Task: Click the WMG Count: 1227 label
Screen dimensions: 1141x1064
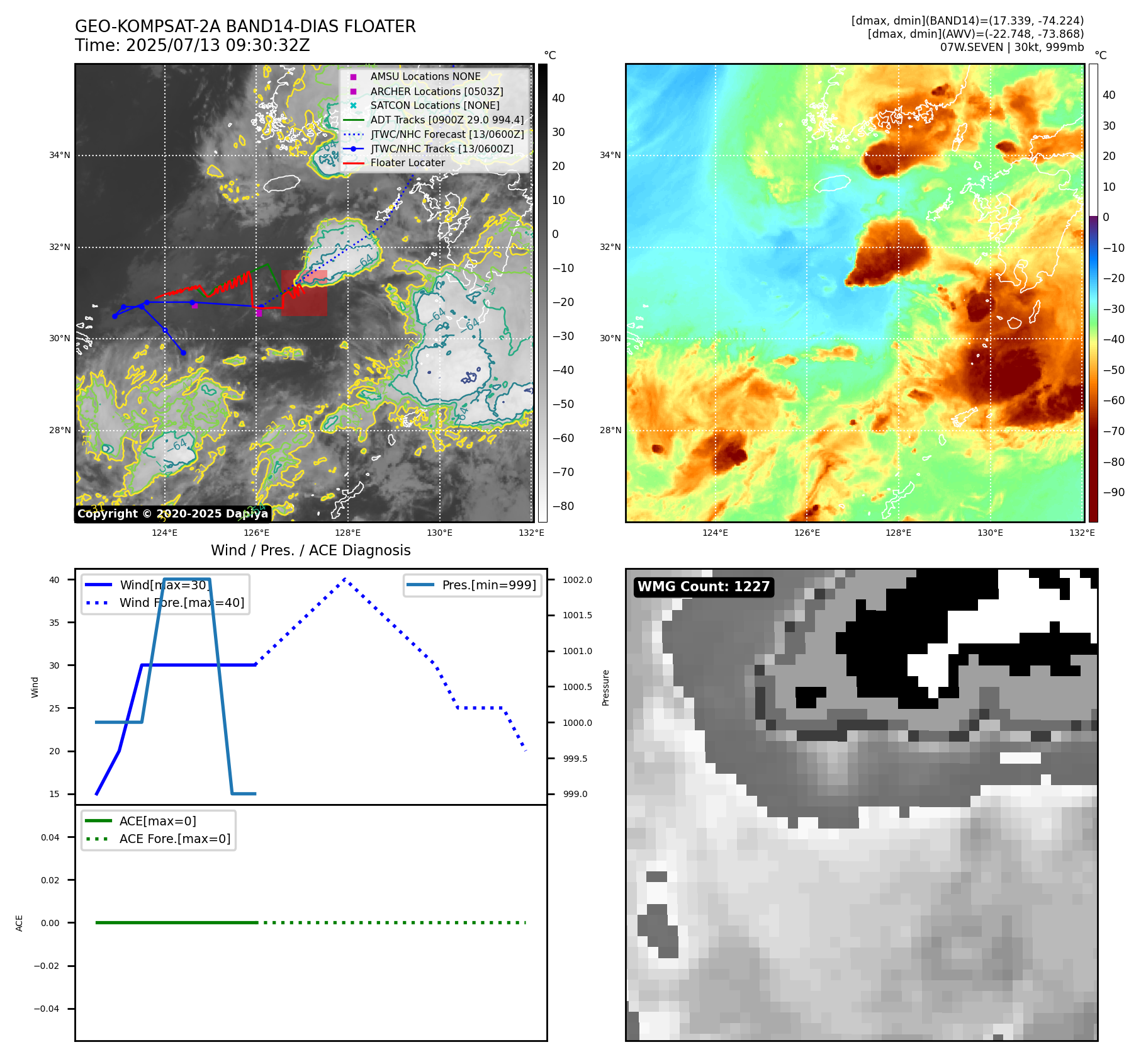Action: click(x=704, y=587)
